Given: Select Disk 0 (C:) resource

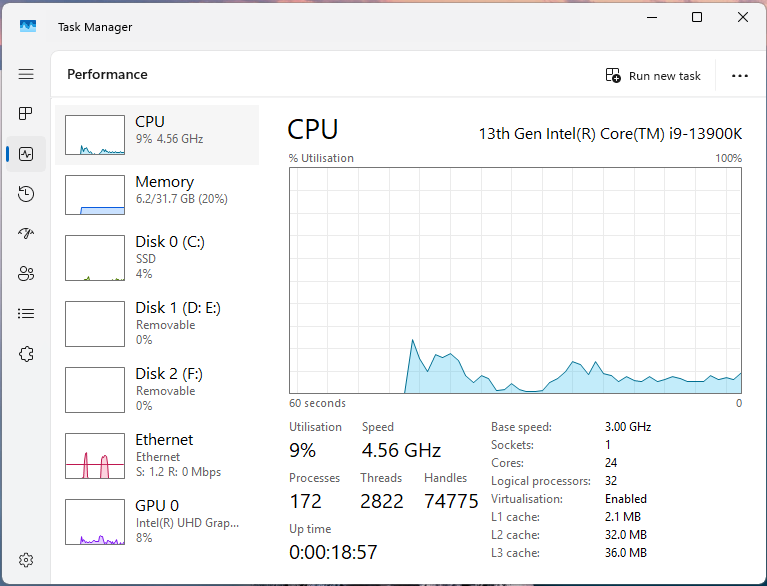Looking at the screenshot, I should click(x=157, y=258).
